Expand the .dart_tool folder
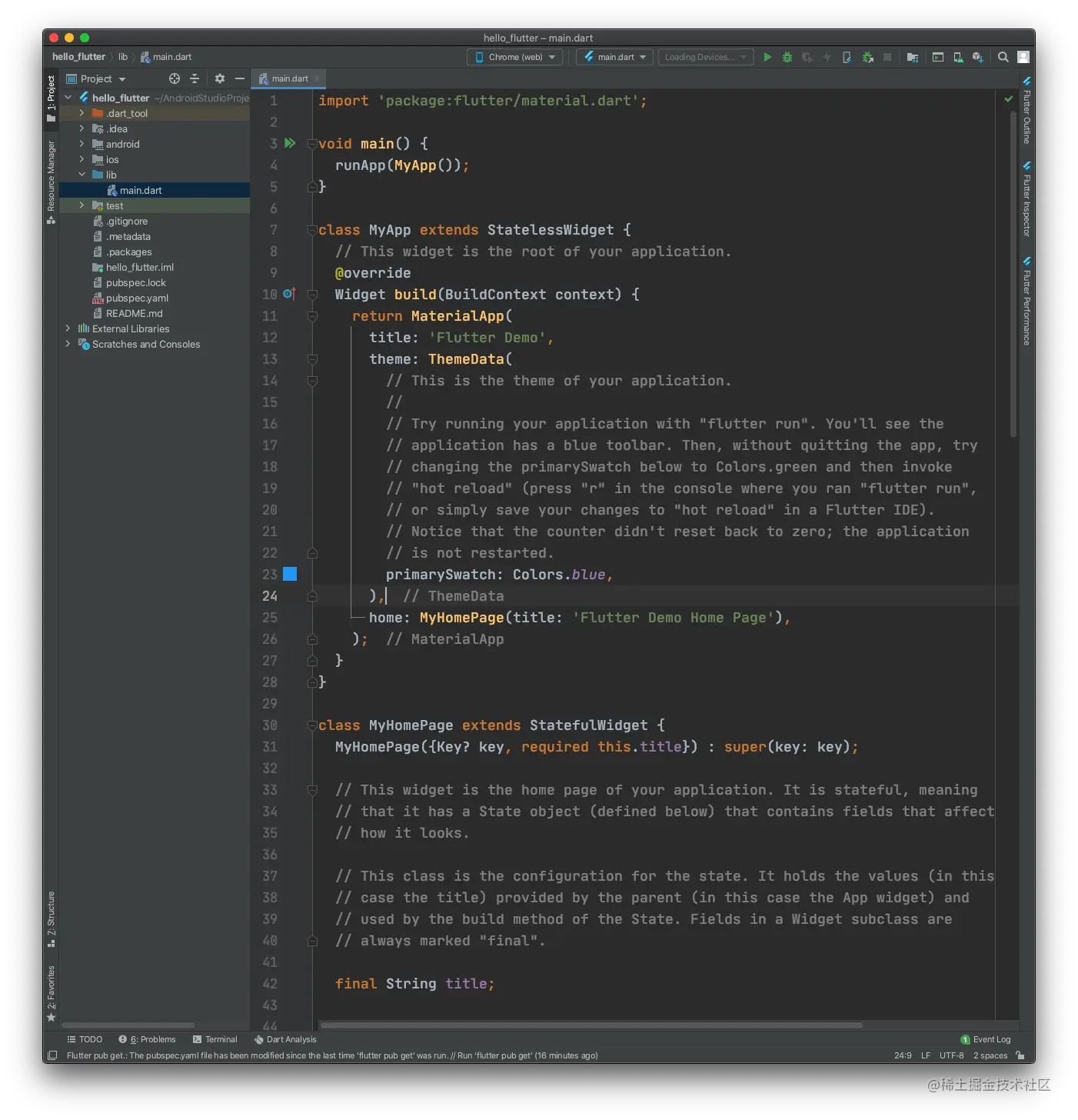1078x1120 pixels. [x=82, y=113]
